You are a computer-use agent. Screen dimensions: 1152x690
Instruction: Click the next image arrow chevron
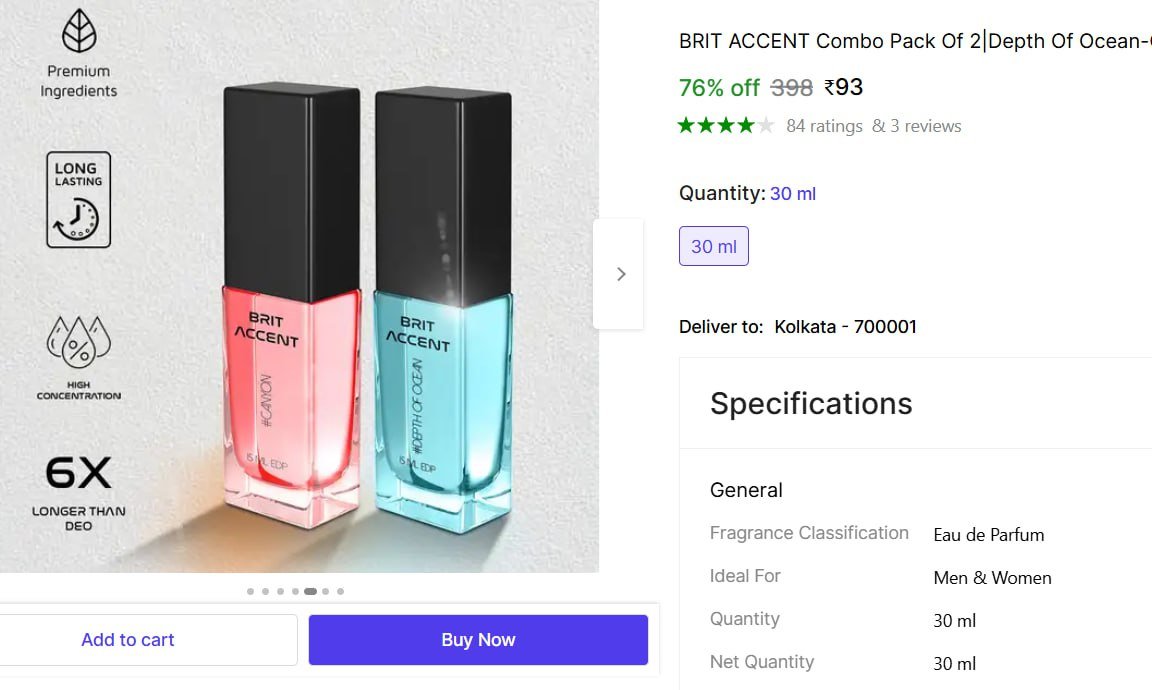[x=620, y=274]
